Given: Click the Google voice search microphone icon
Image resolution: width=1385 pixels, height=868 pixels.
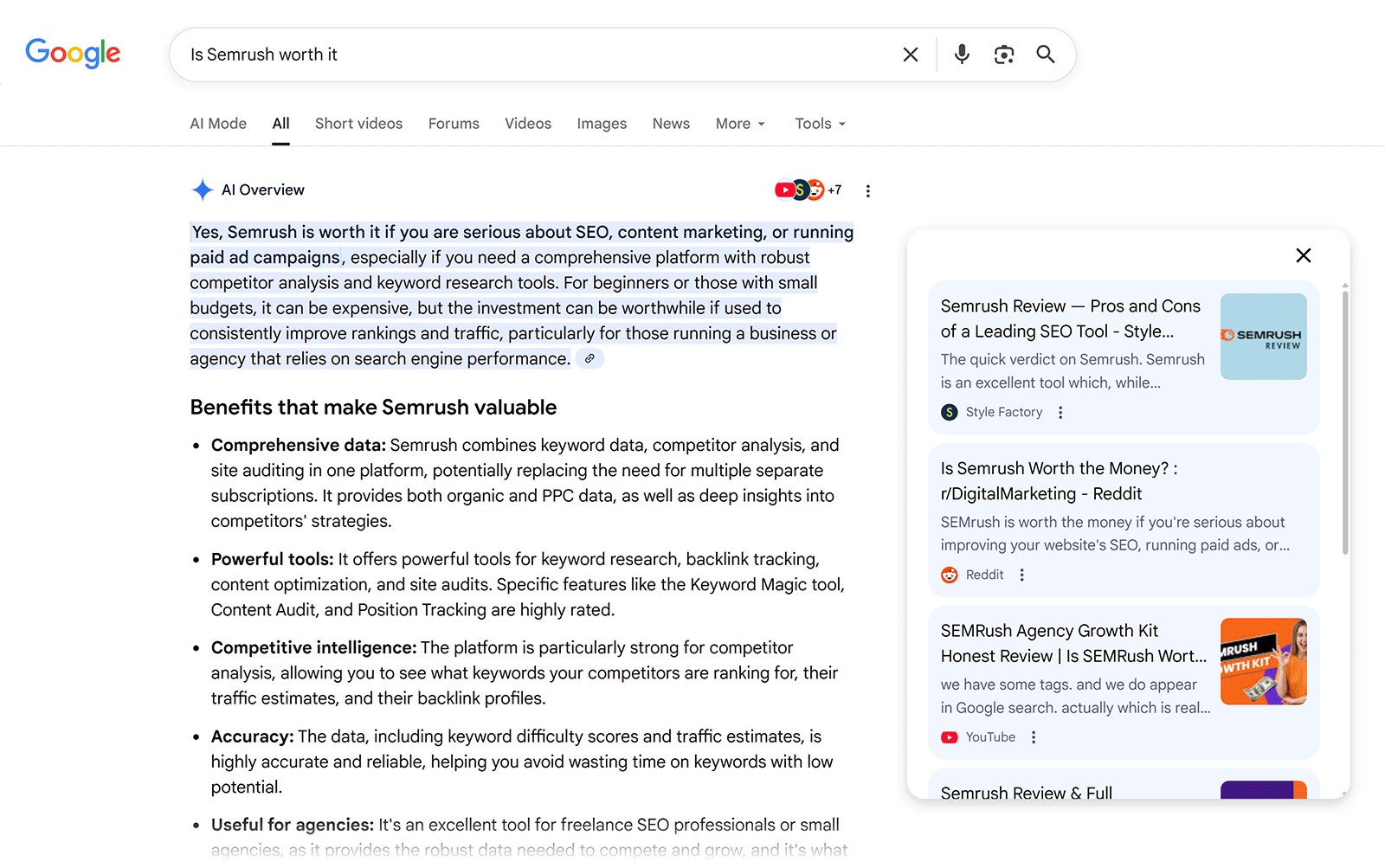Looking at the screenshot, I should (x=961, y=54).
